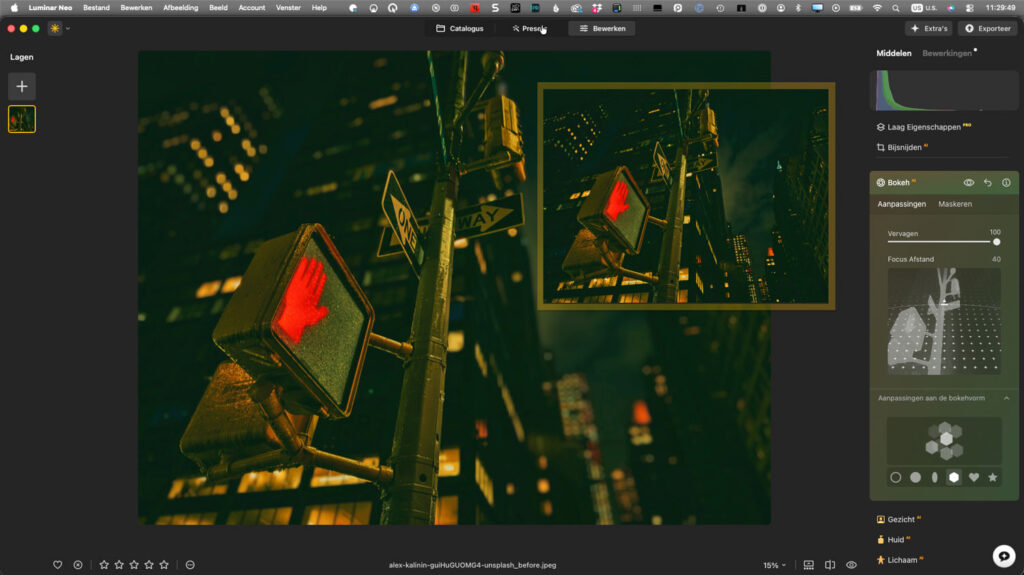Click the color label circle icon
This screenshot has height=575, width=1024.
point(190,565)
